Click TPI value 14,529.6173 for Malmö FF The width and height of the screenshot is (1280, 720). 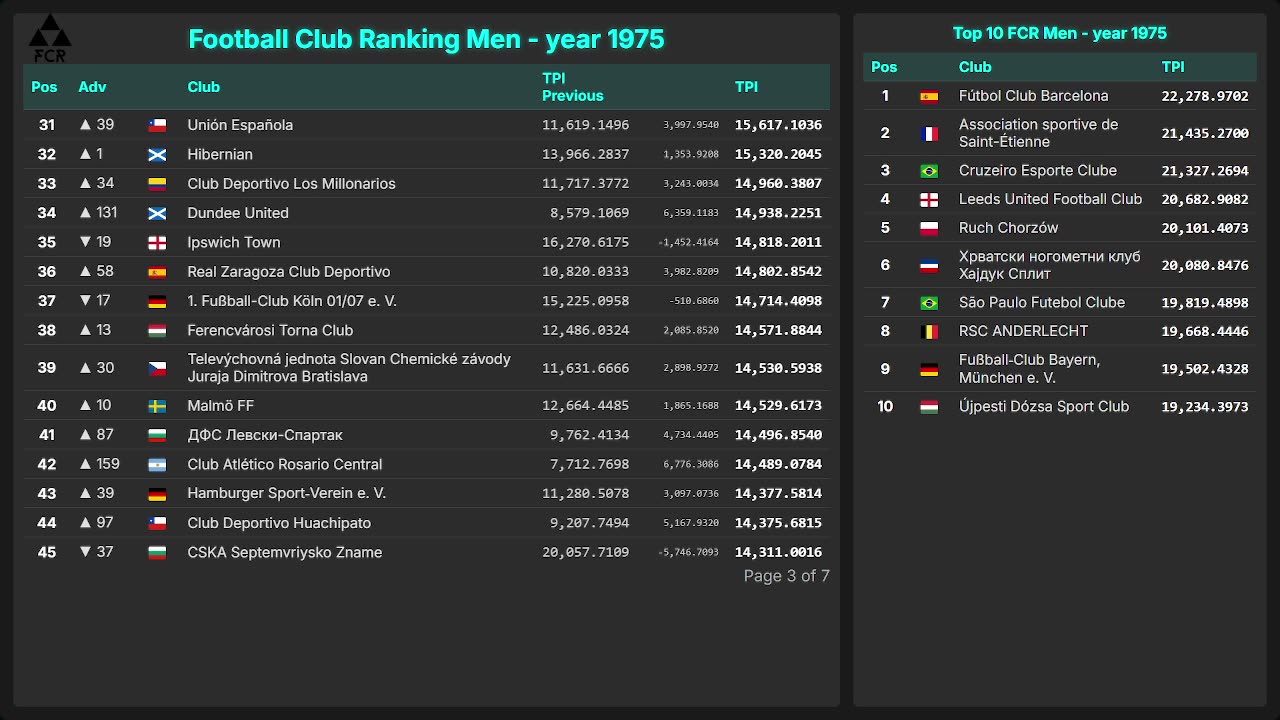pyautogui.click(x=778, y=406)
